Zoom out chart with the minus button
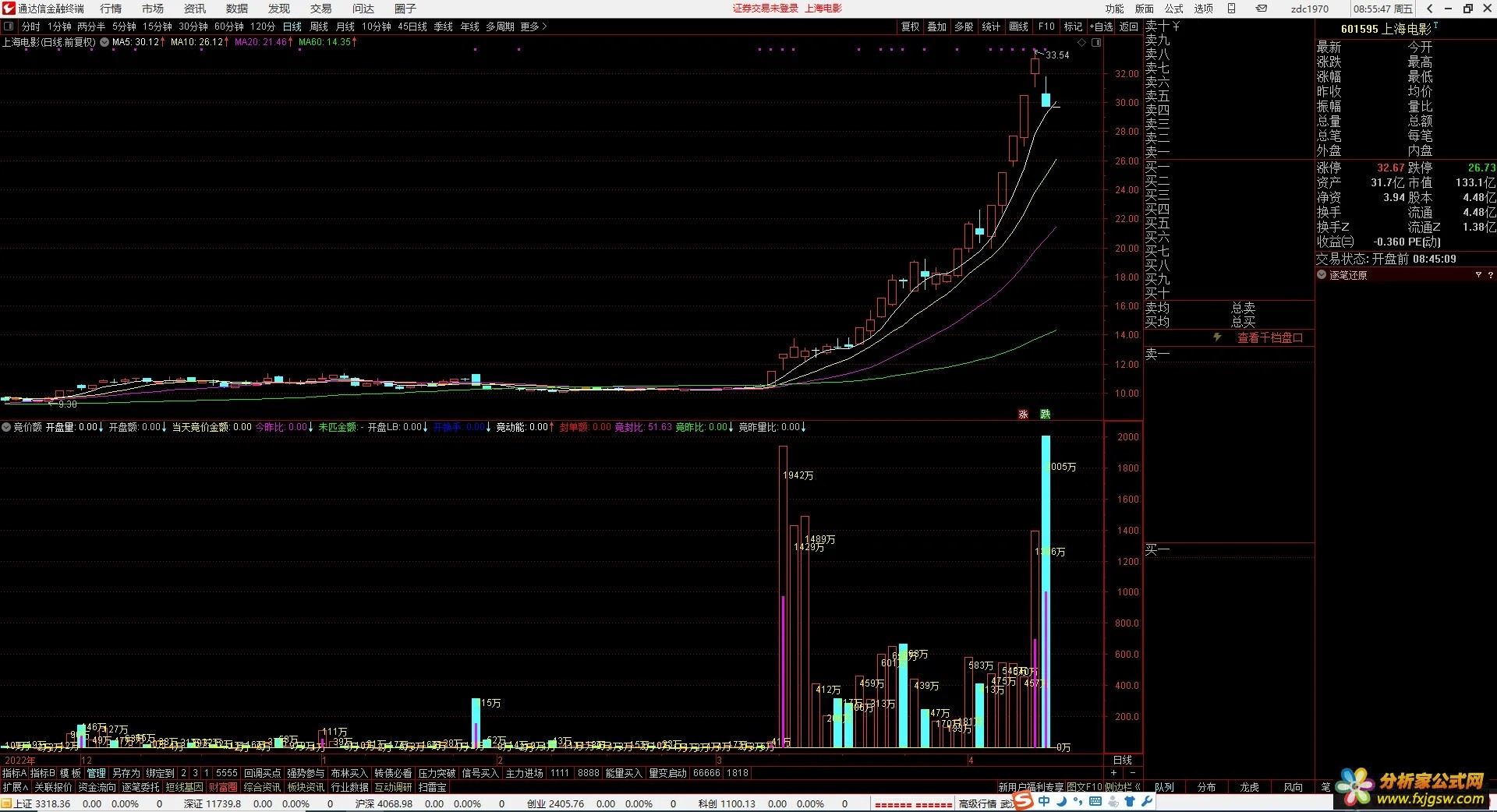Image resolution: width=1497 pixels, height=812 pixels. 1133,773
